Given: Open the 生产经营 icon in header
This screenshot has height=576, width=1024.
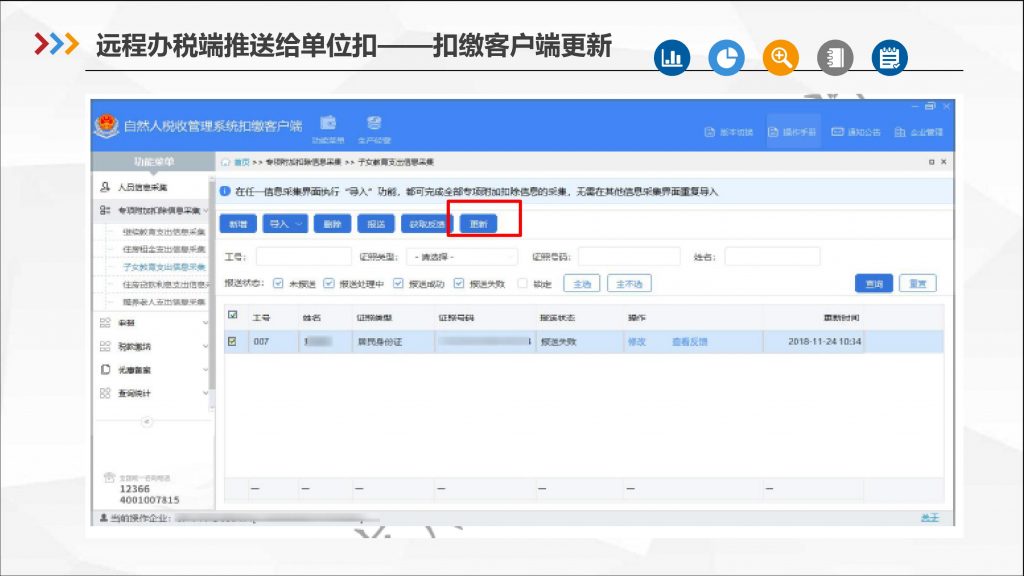Looking at the screenshot, I should (x=374, y=123).
